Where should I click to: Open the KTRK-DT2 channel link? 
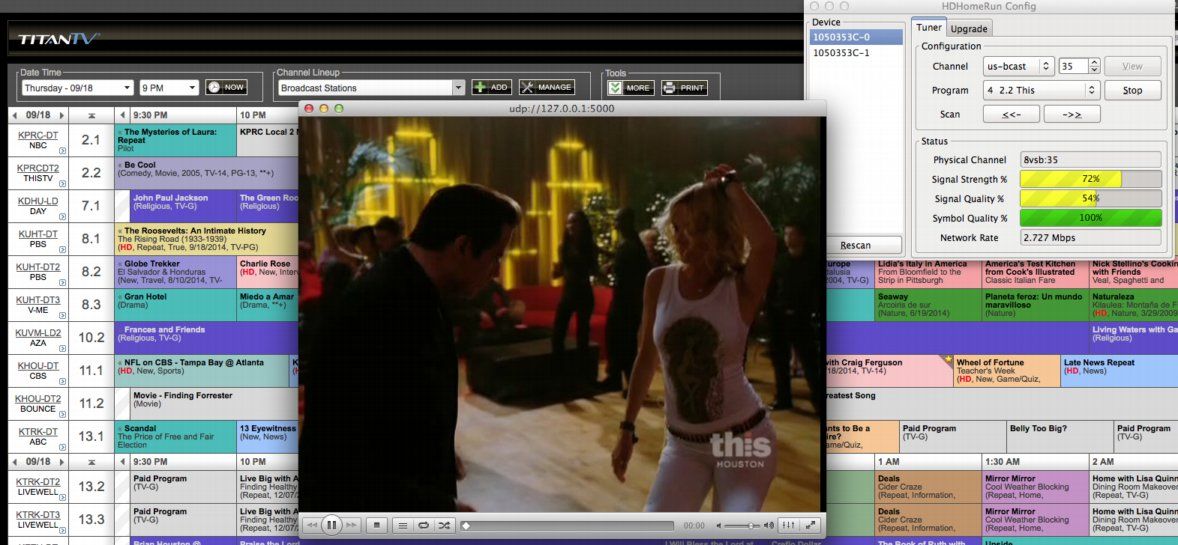pyautogui.click(x=38, y=482)
